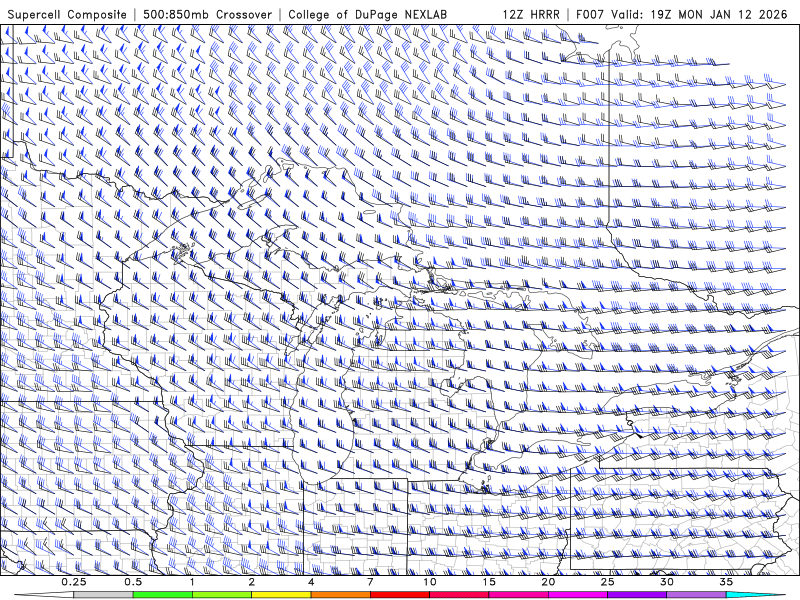The width and height of the screenshot is (800, 600).
Task: Click the pink legend segment after 15
Action: 518,595
